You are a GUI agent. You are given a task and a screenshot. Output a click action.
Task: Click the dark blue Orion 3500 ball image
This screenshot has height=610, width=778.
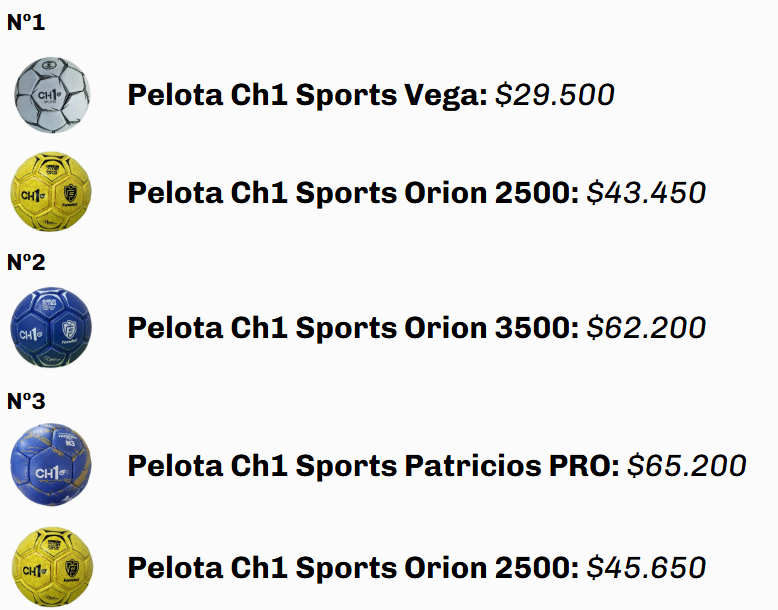(51, 327)
